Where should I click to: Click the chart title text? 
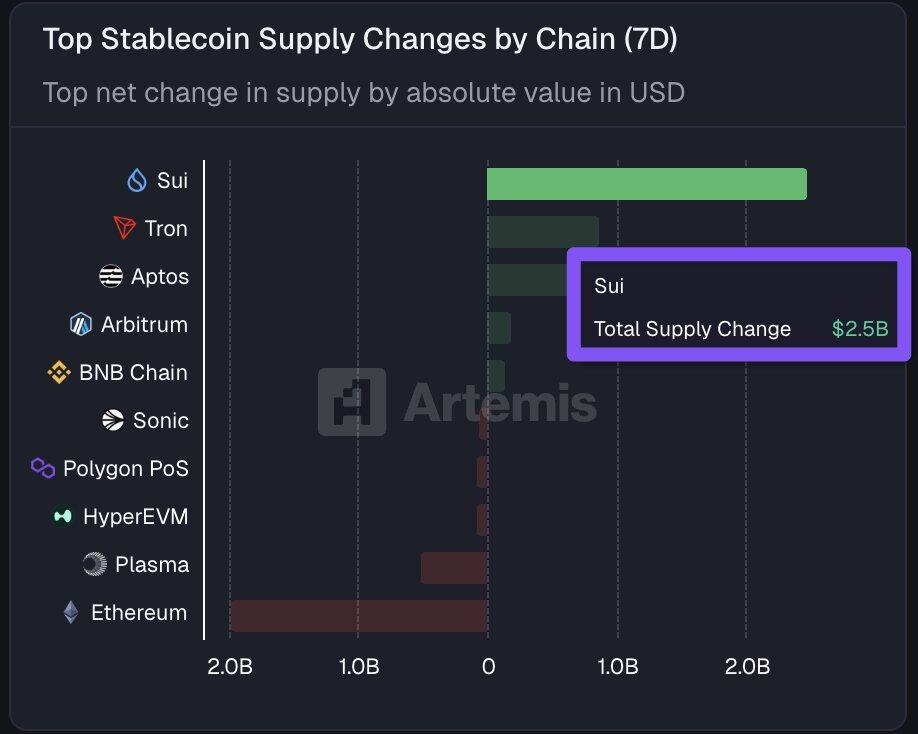coord(360,41)
